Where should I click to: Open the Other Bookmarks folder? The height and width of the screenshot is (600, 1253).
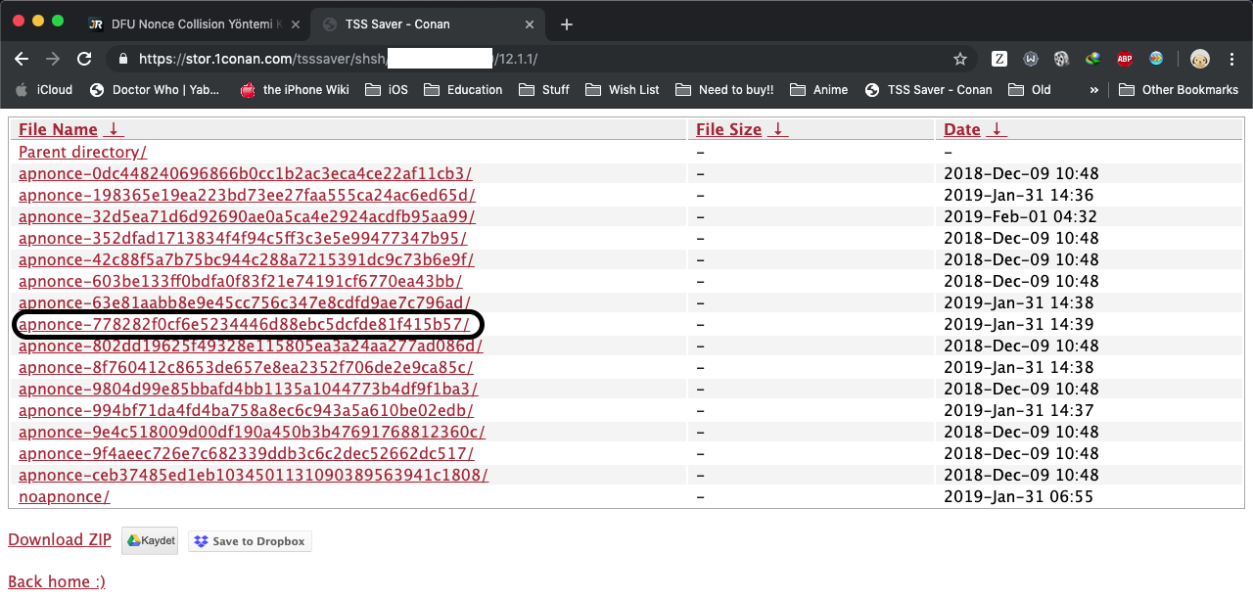[x=1179, y=90]
